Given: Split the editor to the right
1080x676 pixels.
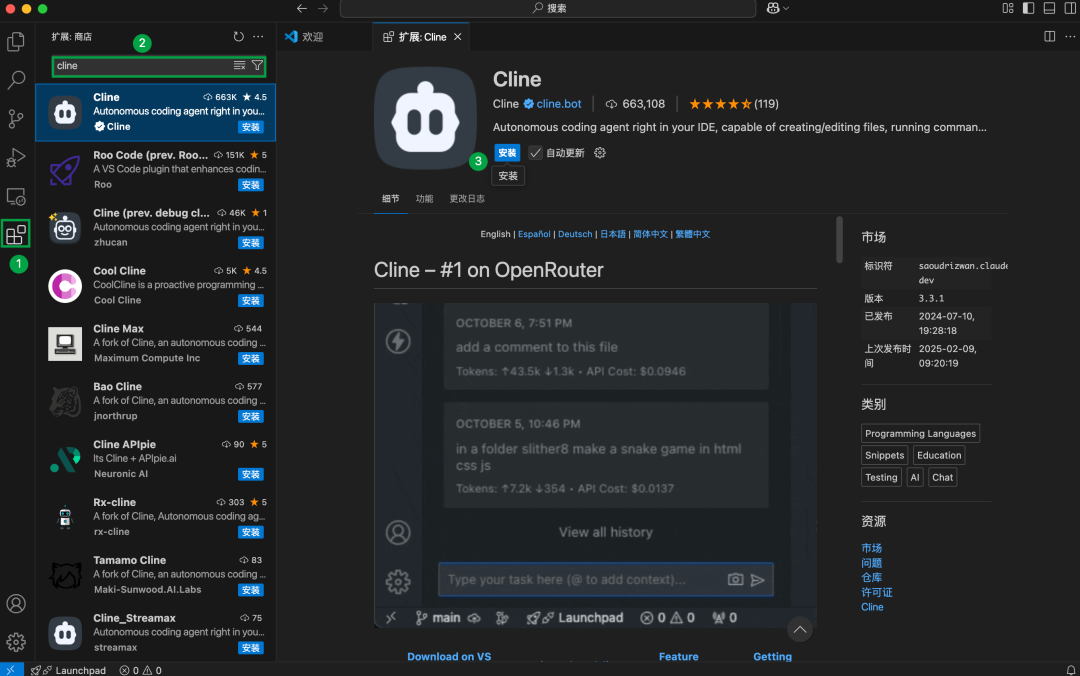Looking at the screenshot, I should pos(1049,37).
